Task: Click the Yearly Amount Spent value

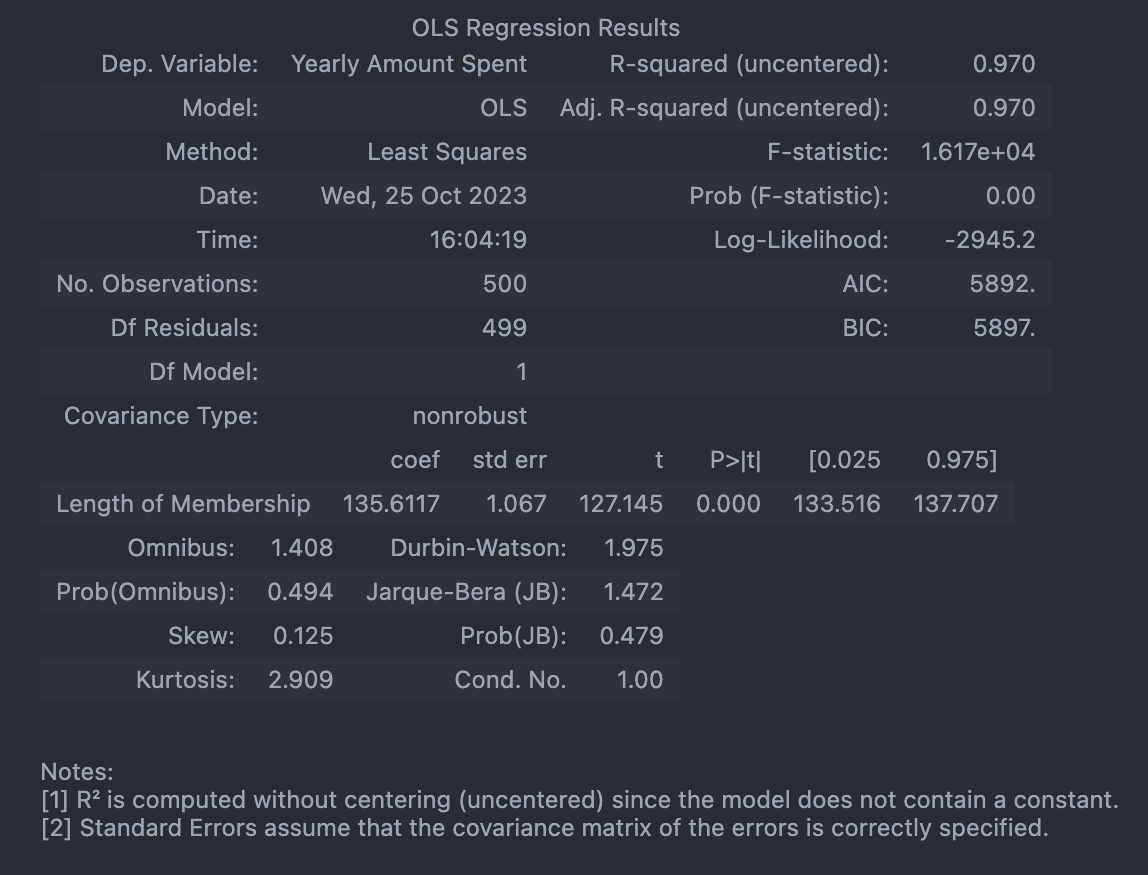Action: pyautogui.click(x=409, y=64)
